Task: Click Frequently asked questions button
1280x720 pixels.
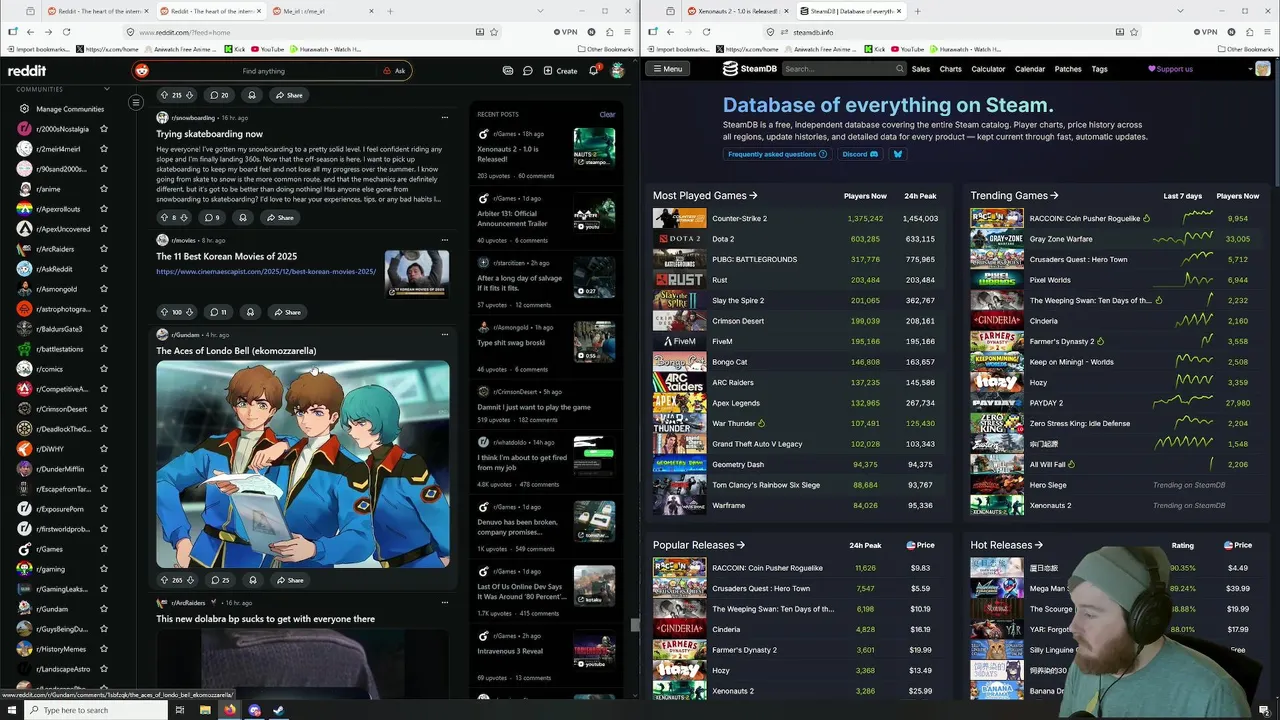Action: (777, 154)
